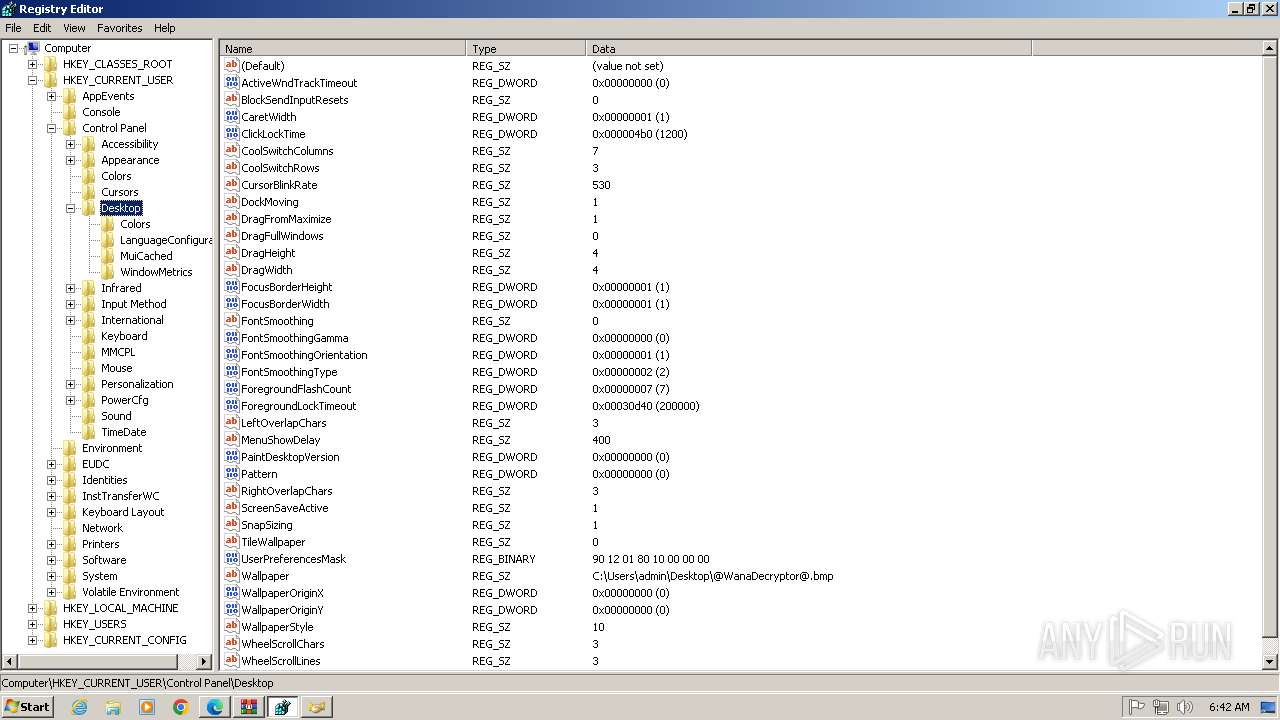Image resolution: width=1280 pixels, height=720 pixels.
Task: Expand the HKEY_LOCAL_MACHINE node
Action: [x=32, y=608]
